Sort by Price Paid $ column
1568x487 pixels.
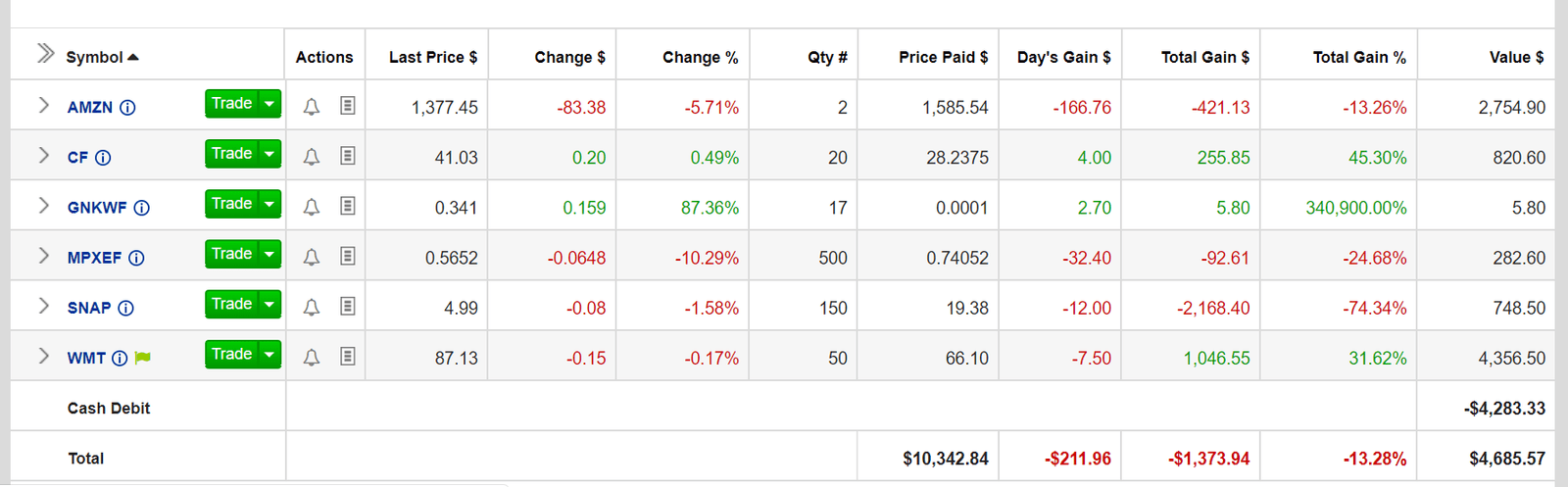pyautogui.click(x=943, y=58)
